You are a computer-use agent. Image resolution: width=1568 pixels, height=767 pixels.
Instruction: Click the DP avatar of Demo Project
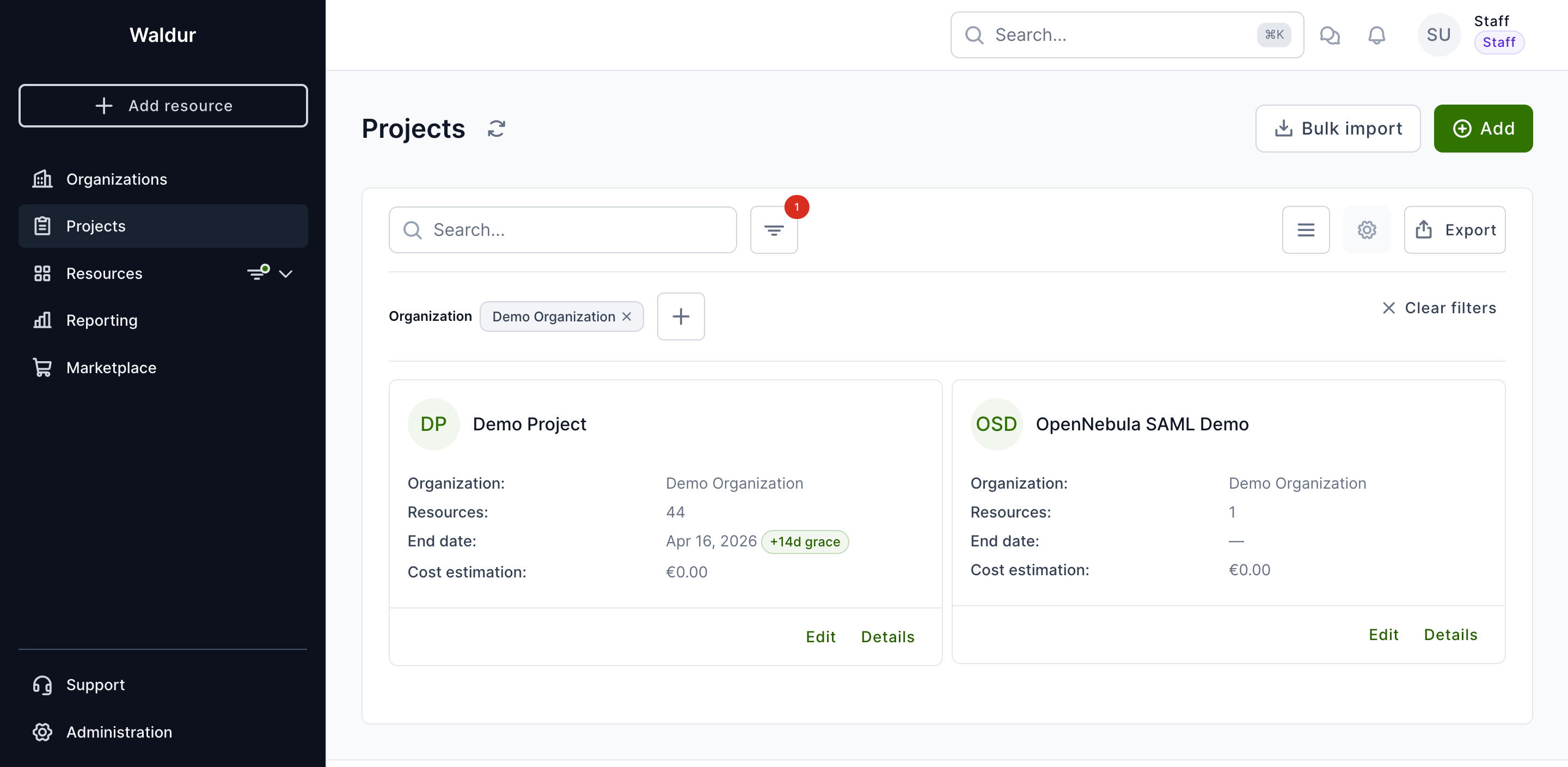(433, 424)
